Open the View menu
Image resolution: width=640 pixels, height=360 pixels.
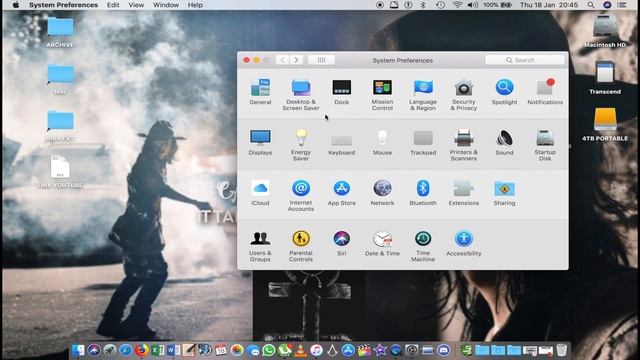click(x=136, y=5)
